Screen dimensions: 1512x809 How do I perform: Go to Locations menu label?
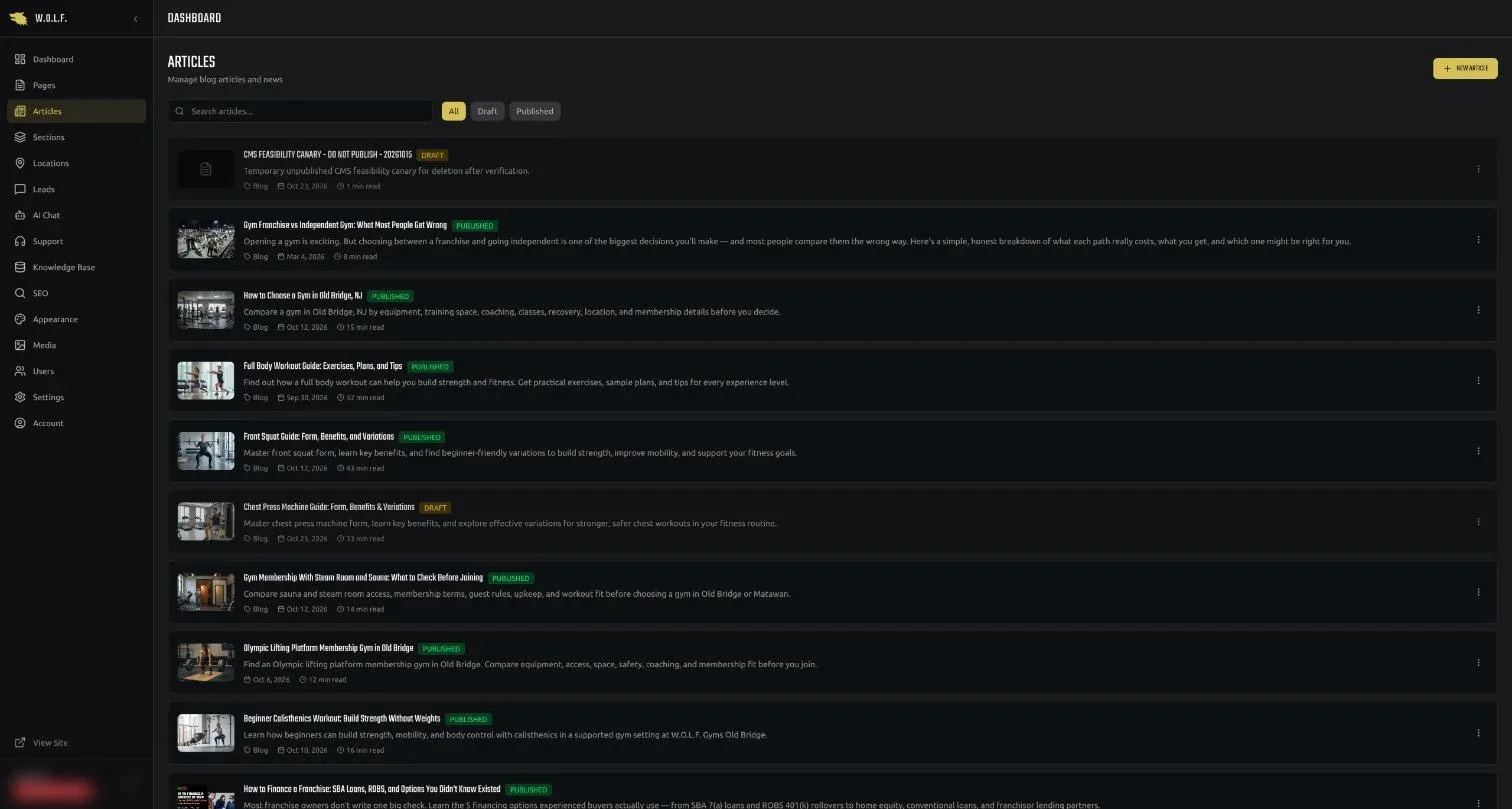pos(51,163)
